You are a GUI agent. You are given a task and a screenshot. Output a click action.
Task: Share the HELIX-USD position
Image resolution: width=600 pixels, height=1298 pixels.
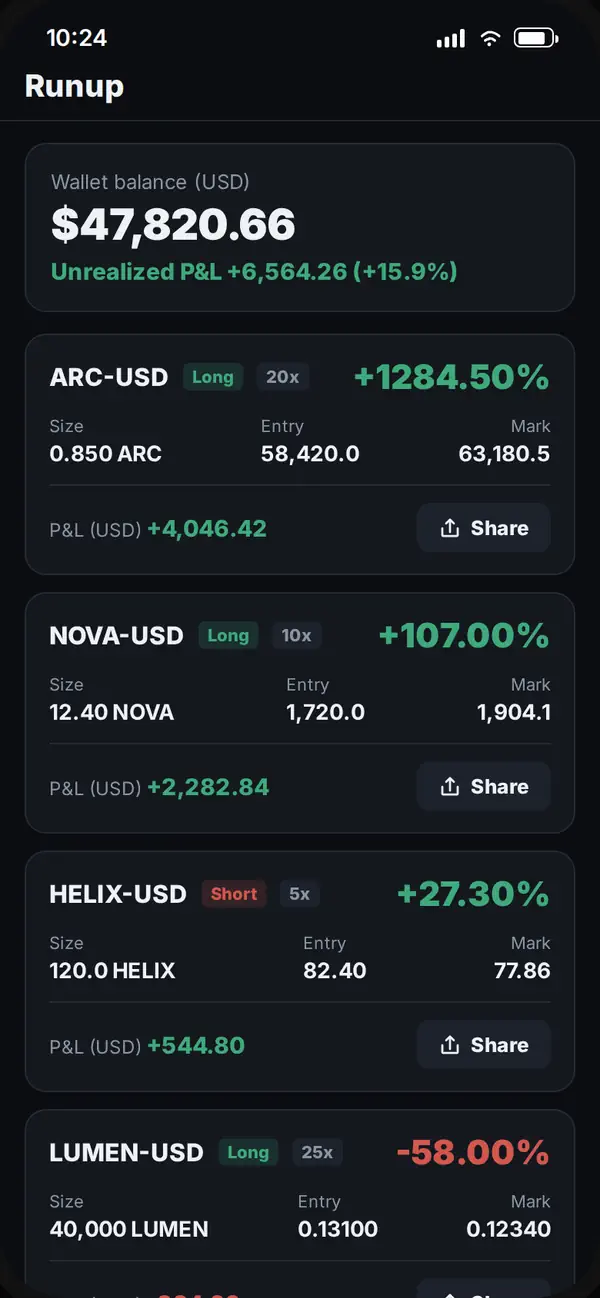click(x=484, y=1045)
